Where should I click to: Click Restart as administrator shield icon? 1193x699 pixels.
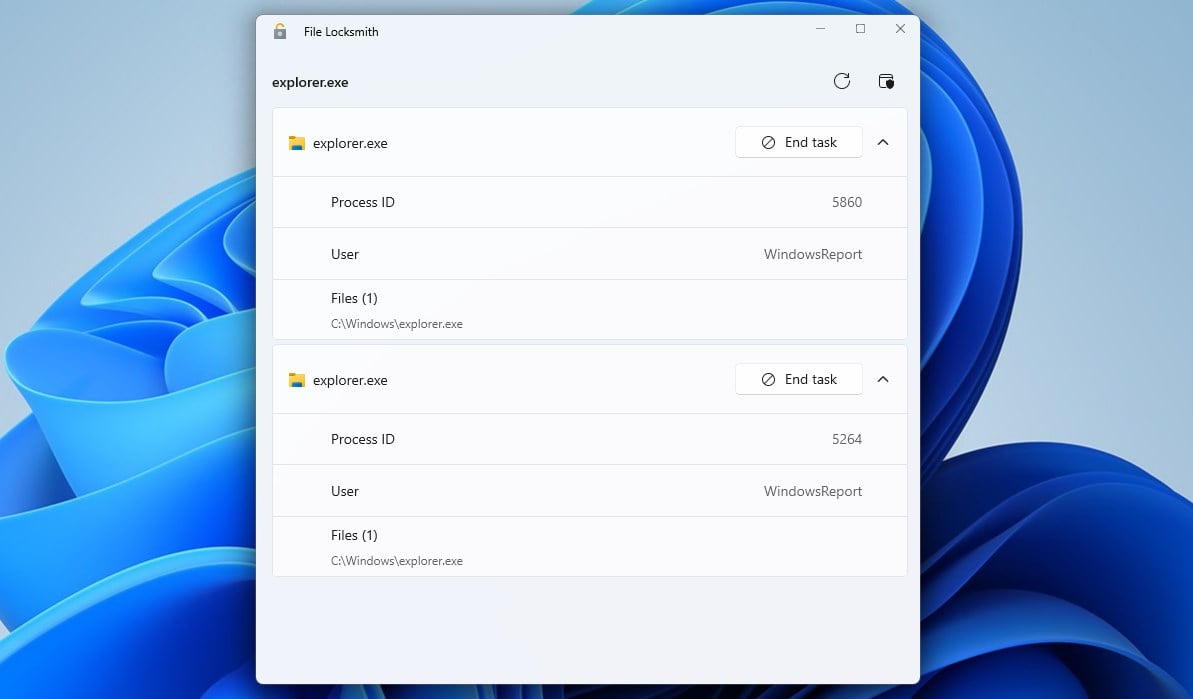886,81
